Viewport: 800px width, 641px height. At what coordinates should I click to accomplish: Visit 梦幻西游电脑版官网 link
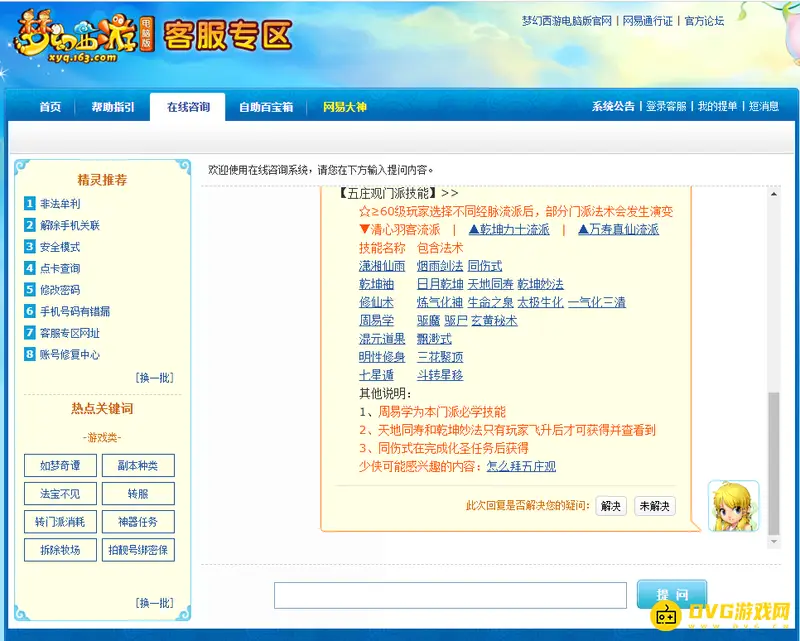click(566, 21)
